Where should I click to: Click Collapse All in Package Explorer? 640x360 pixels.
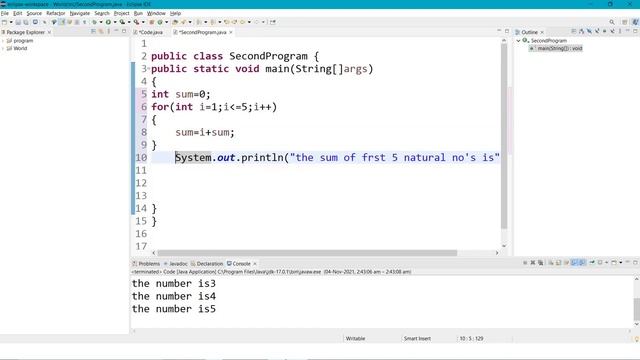(93, 31)
